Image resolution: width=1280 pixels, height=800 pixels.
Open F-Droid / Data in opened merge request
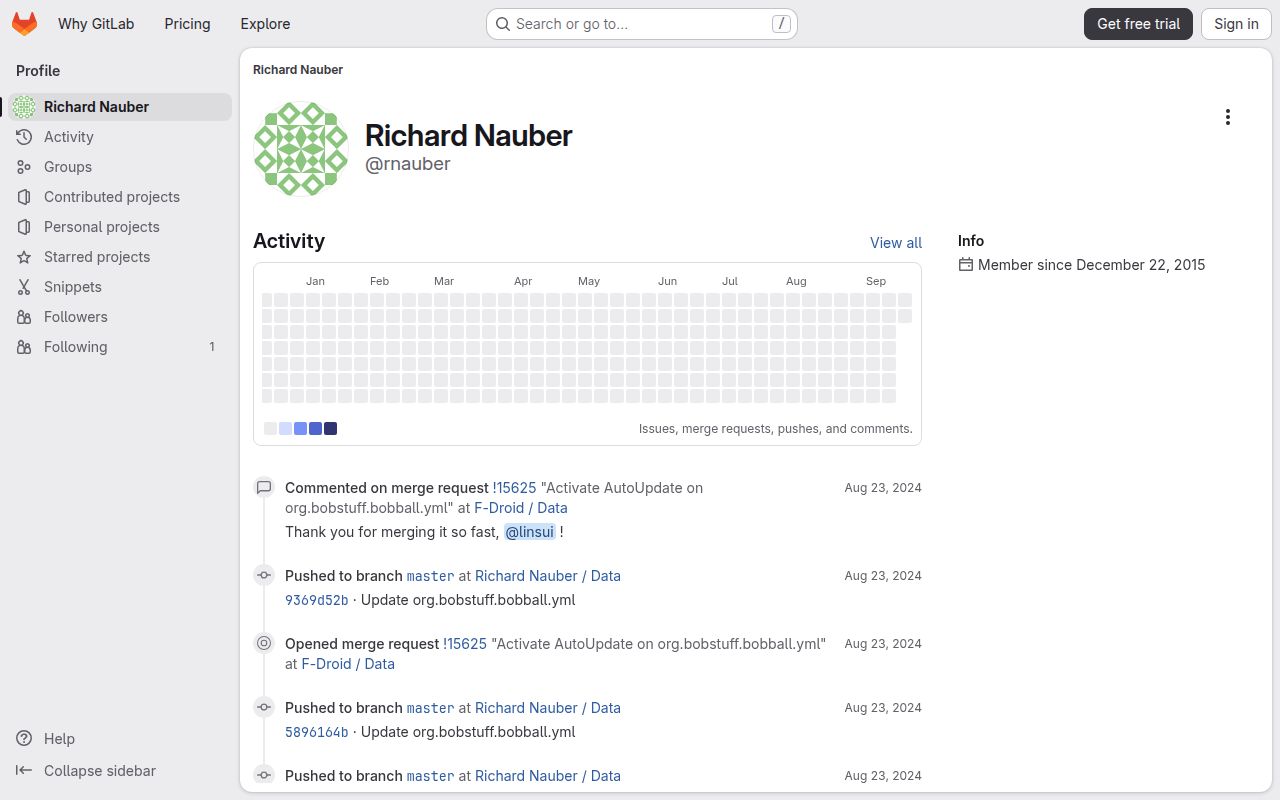[x=348, y=664]
